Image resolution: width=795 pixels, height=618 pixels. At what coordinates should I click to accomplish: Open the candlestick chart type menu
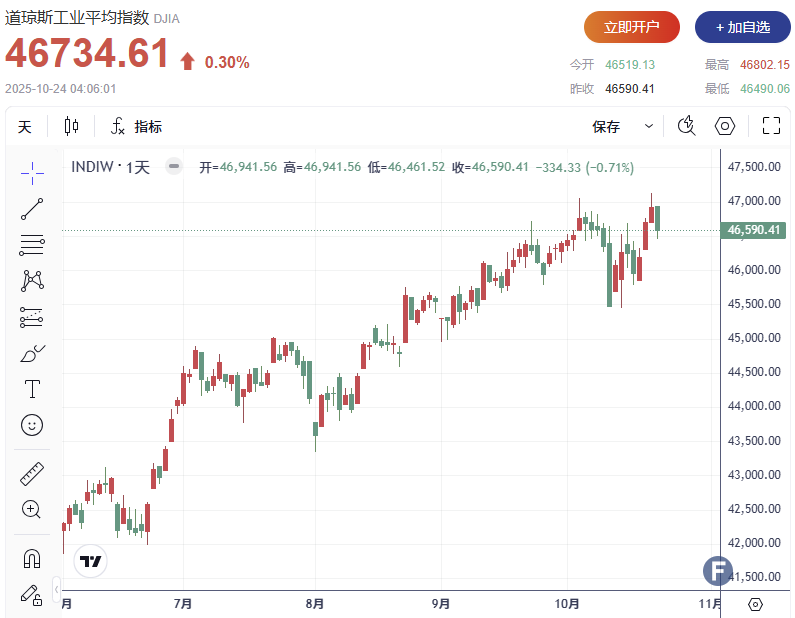click(71, 127)
